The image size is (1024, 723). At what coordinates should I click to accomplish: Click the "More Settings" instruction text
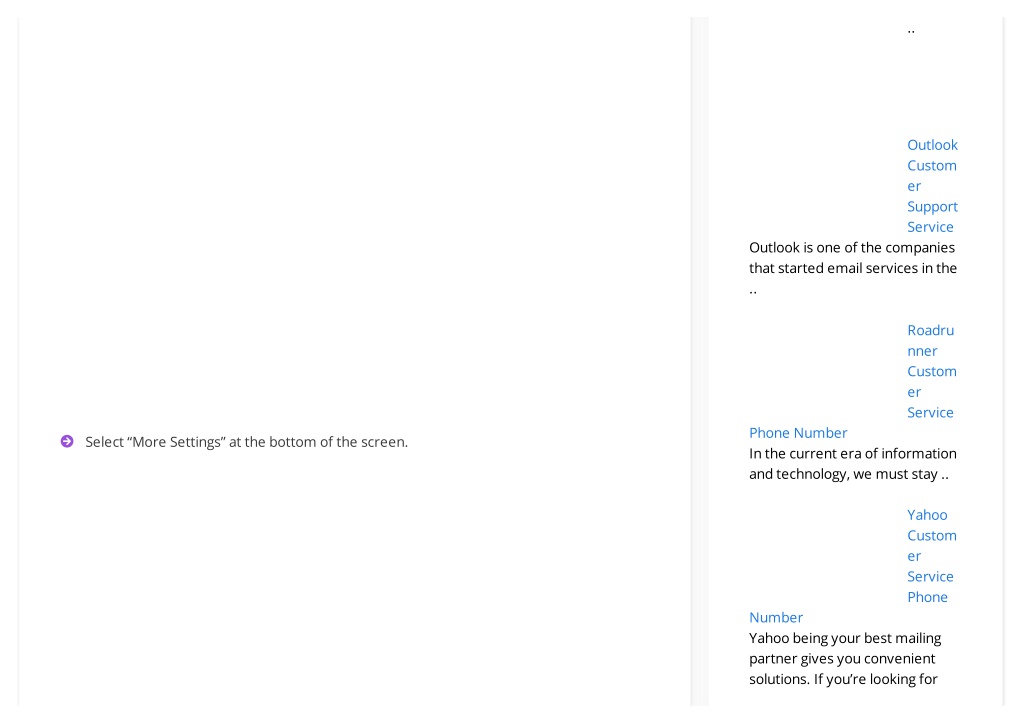pyautogui.click(x=246, y=442)
